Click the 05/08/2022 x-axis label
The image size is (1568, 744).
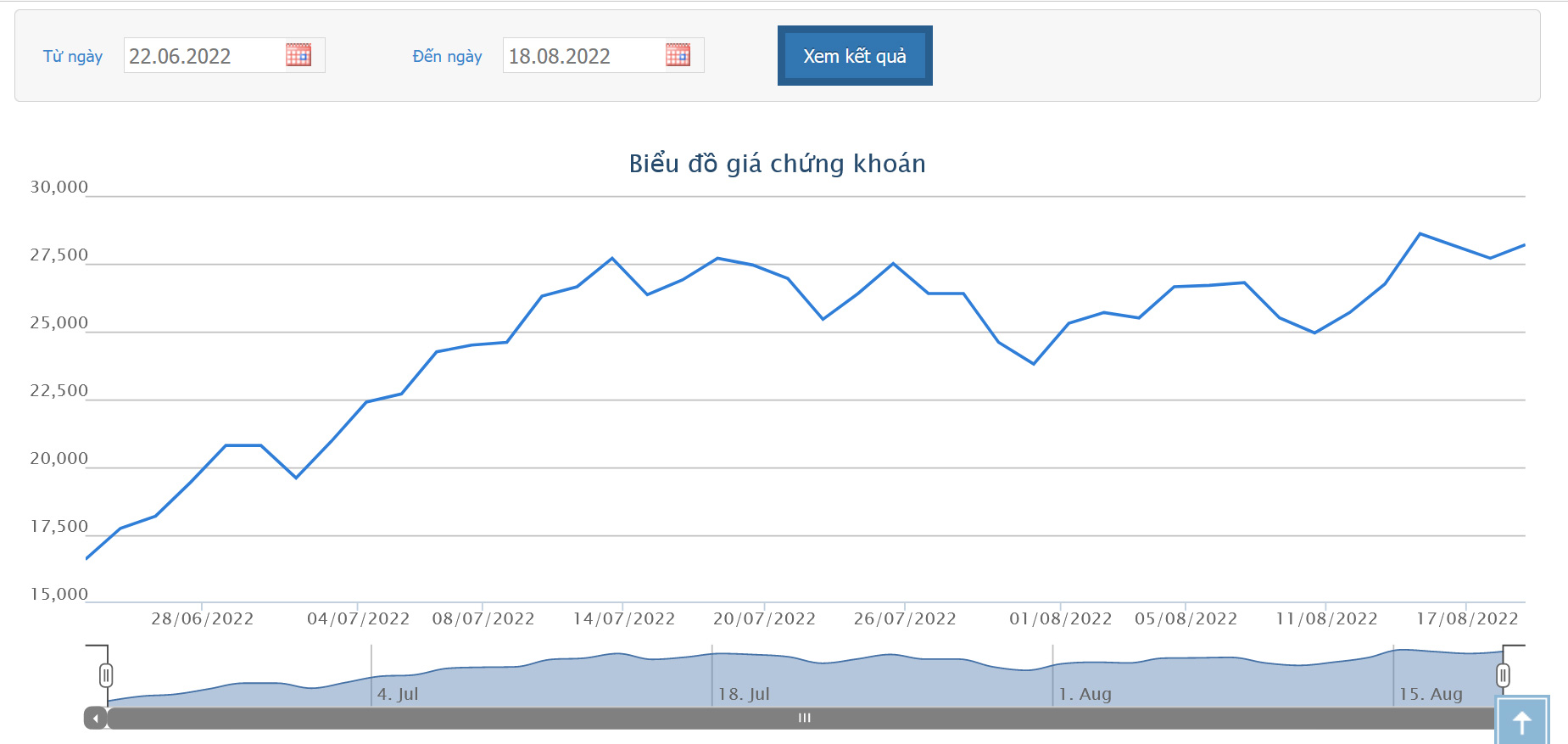click(x=1186, y=618)
